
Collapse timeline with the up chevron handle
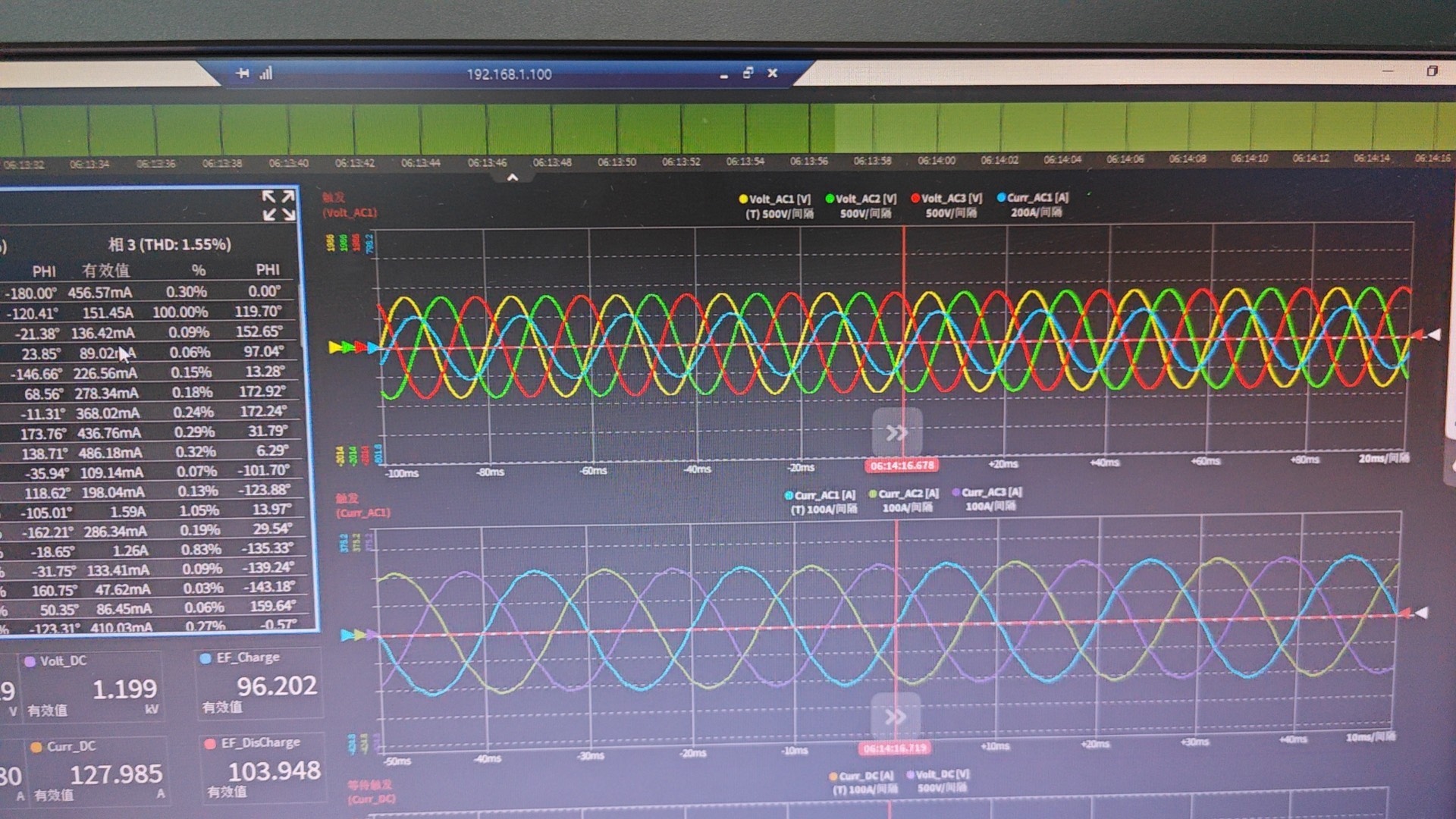click(513, 177)
